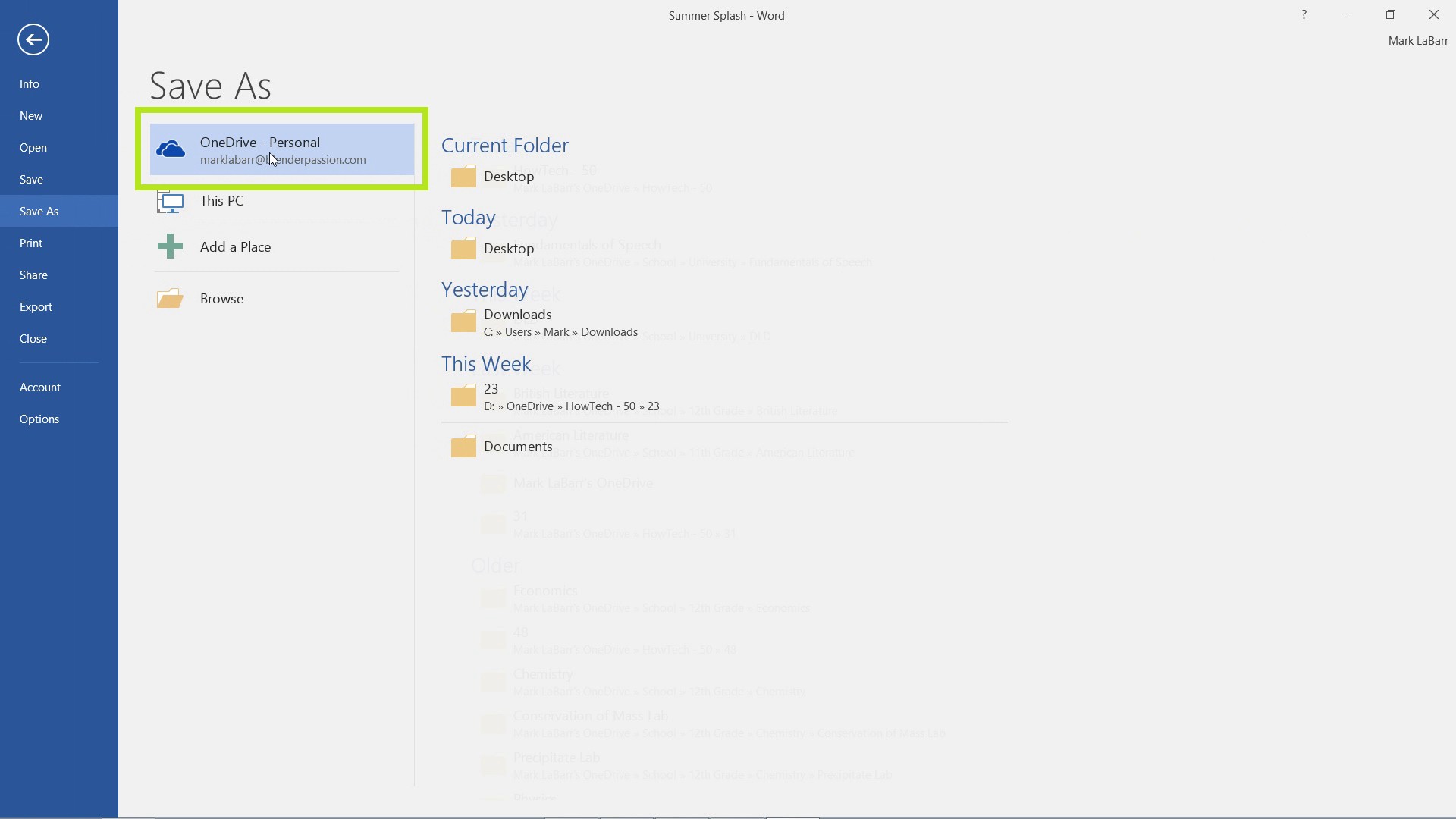Select the This PC icon
The image size is (1456, 819).
(169, 200)
